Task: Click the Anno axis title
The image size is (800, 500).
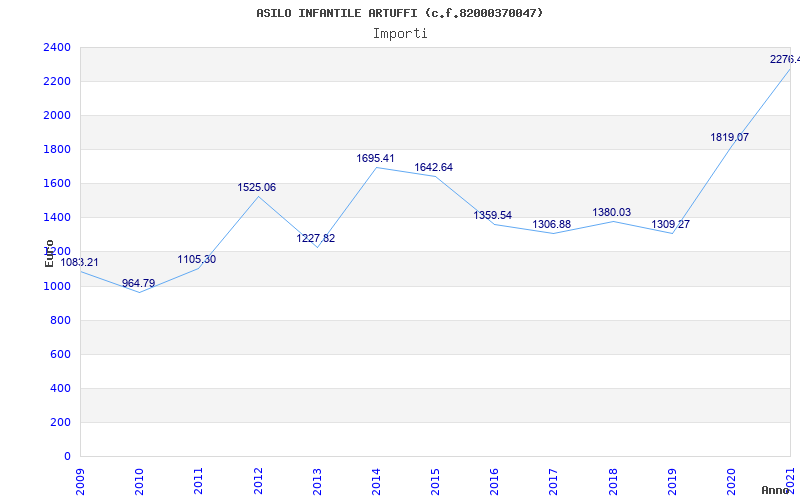Action: point(775,490)
